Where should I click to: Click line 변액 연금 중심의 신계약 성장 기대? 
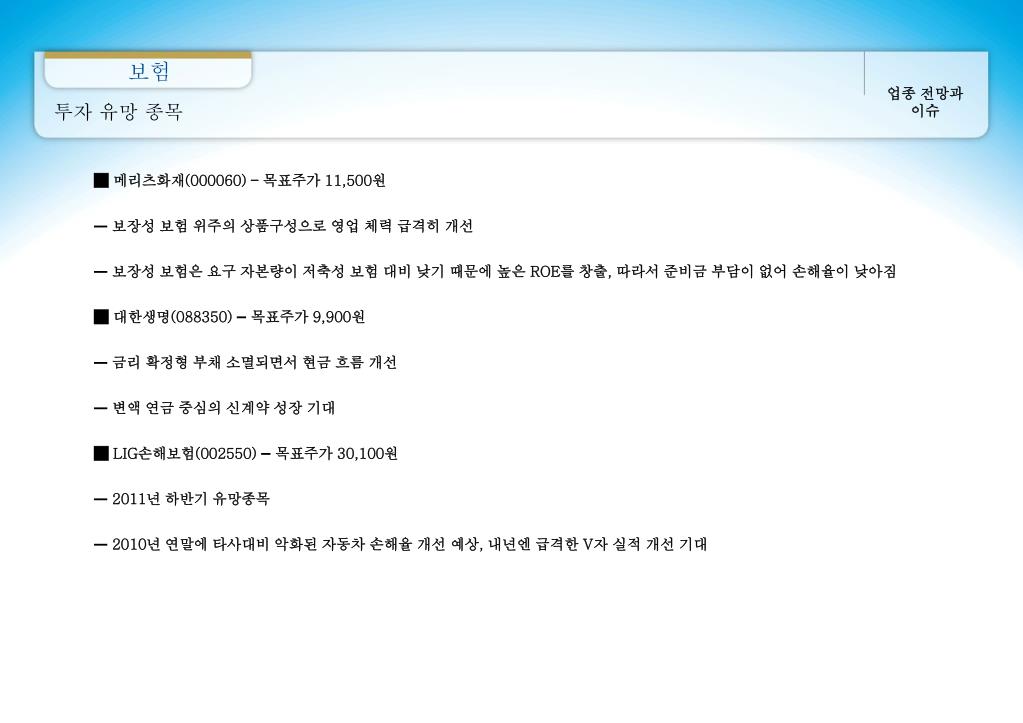click(x=215, y=408)
